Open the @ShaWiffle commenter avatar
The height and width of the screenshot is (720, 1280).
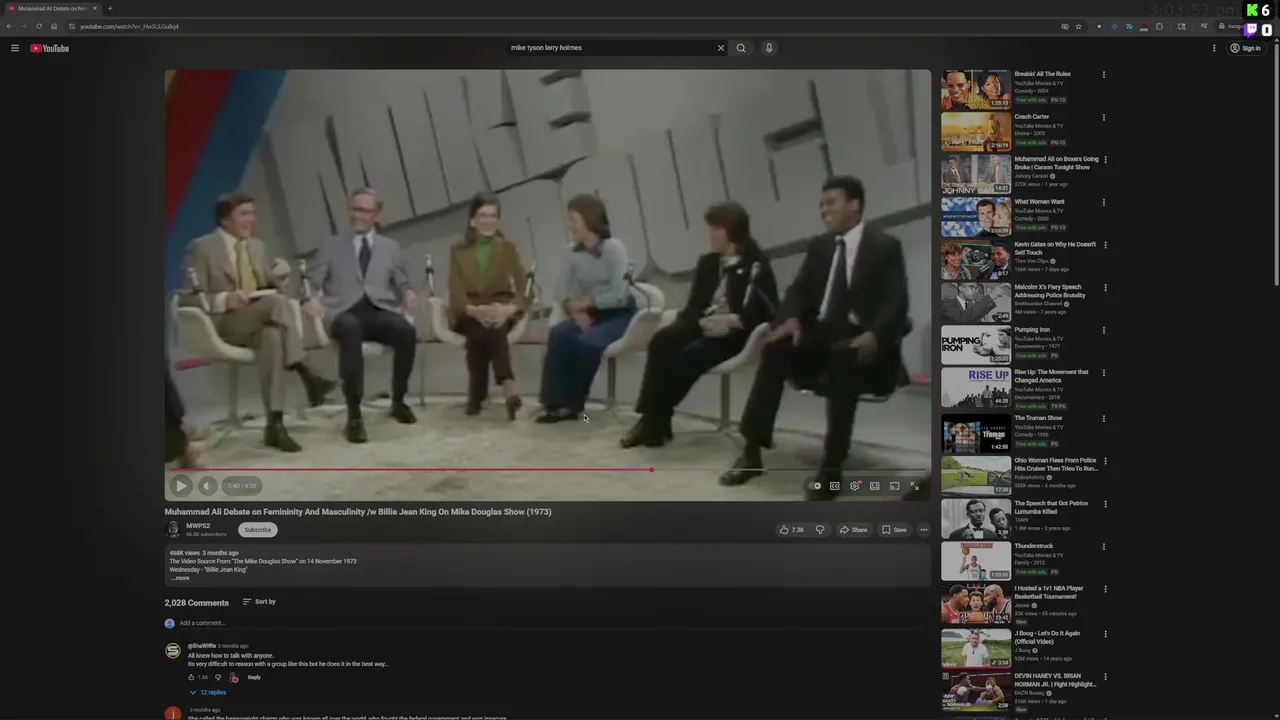click(x=173, y=651)
